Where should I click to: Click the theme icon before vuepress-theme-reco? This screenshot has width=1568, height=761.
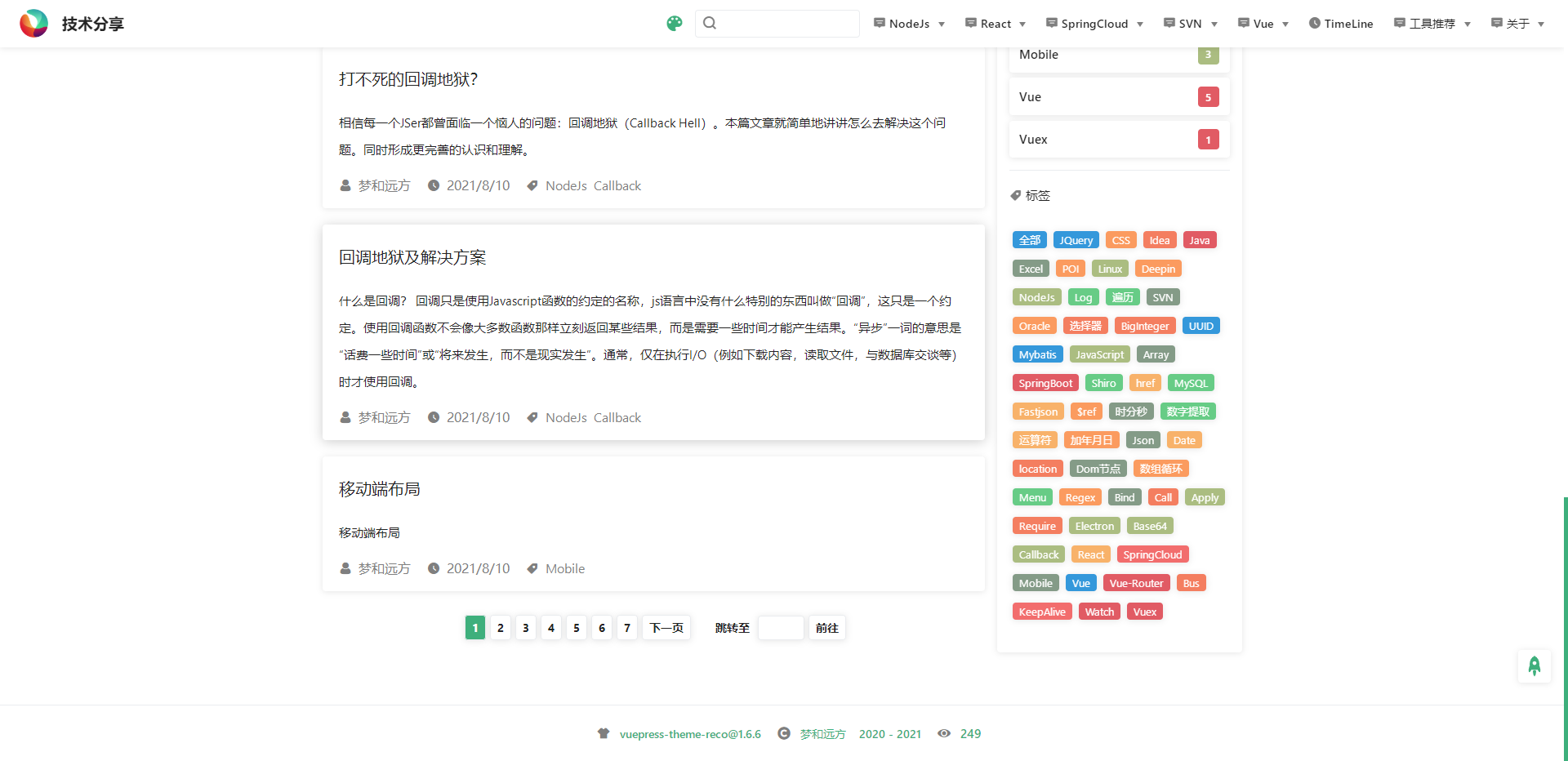[604, 733]
